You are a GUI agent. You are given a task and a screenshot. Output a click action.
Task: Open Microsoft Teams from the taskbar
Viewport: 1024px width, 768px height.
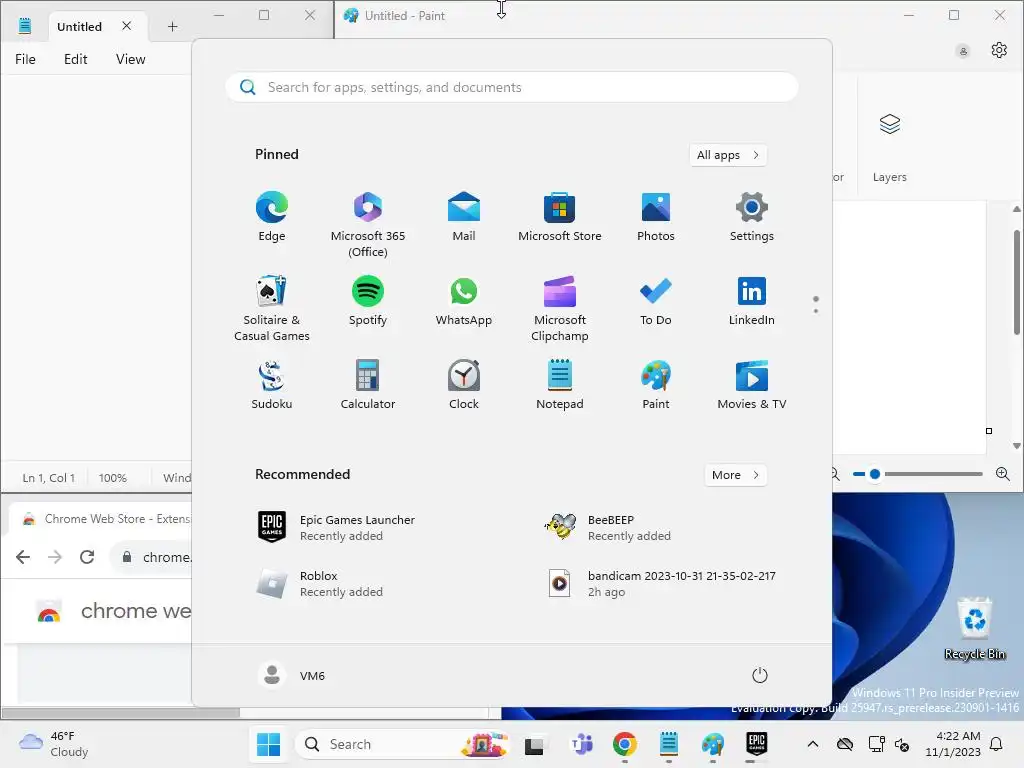click(x=582, y=744)
